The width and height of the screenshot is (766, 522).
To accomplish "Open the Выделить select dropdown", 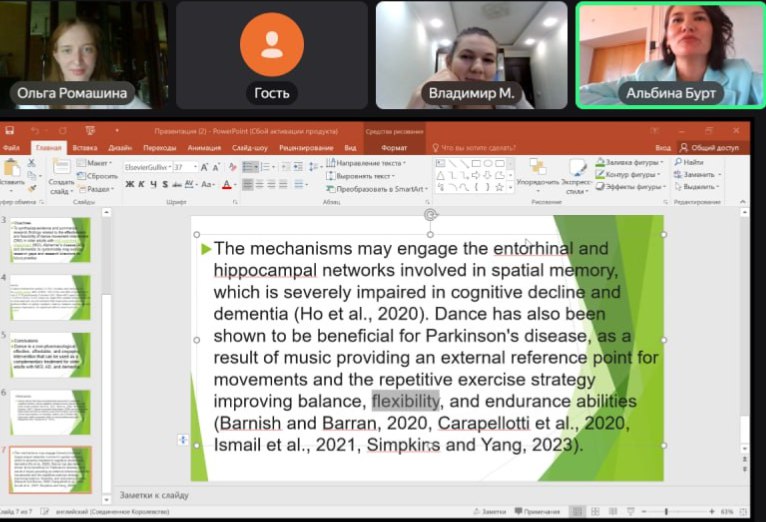I will pos(697,187).
